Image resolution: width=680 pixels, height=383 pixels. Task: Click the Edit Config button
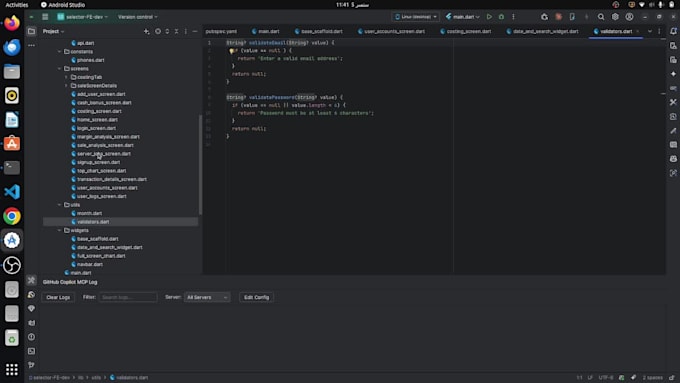point(256,297)
